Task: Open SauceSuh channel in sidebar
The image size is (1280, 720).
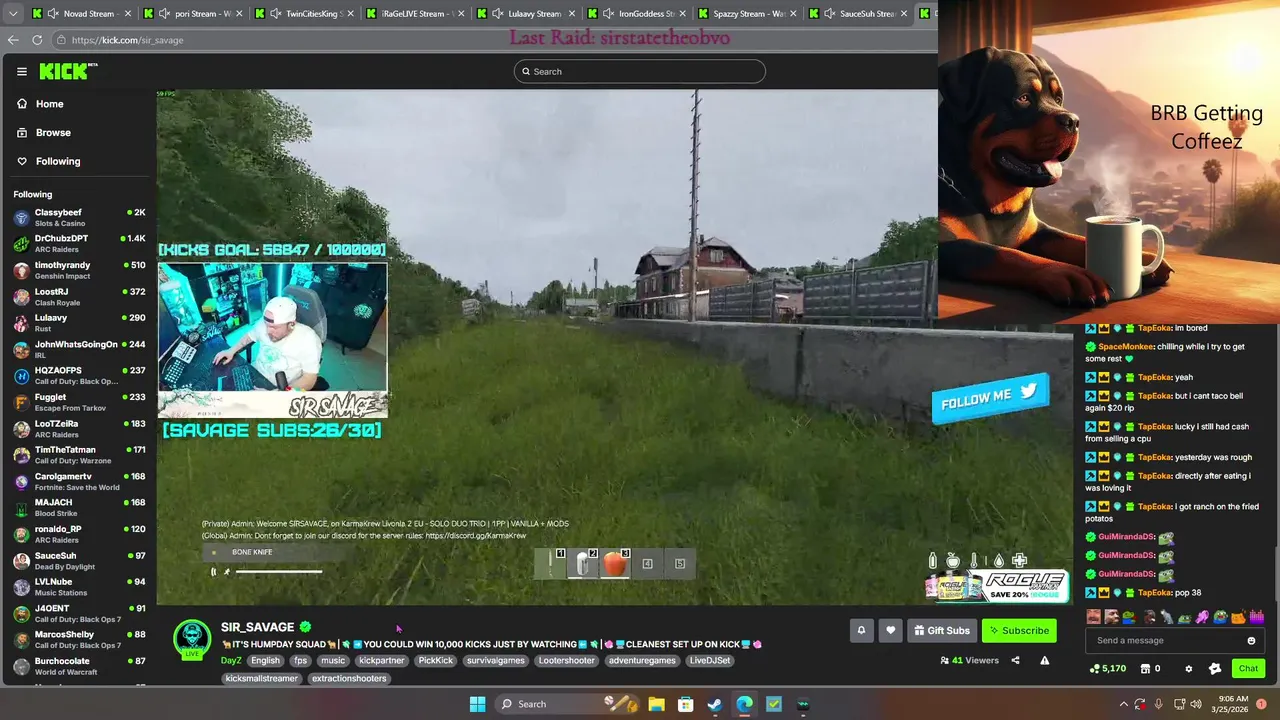Action: (x=79, y=560)
